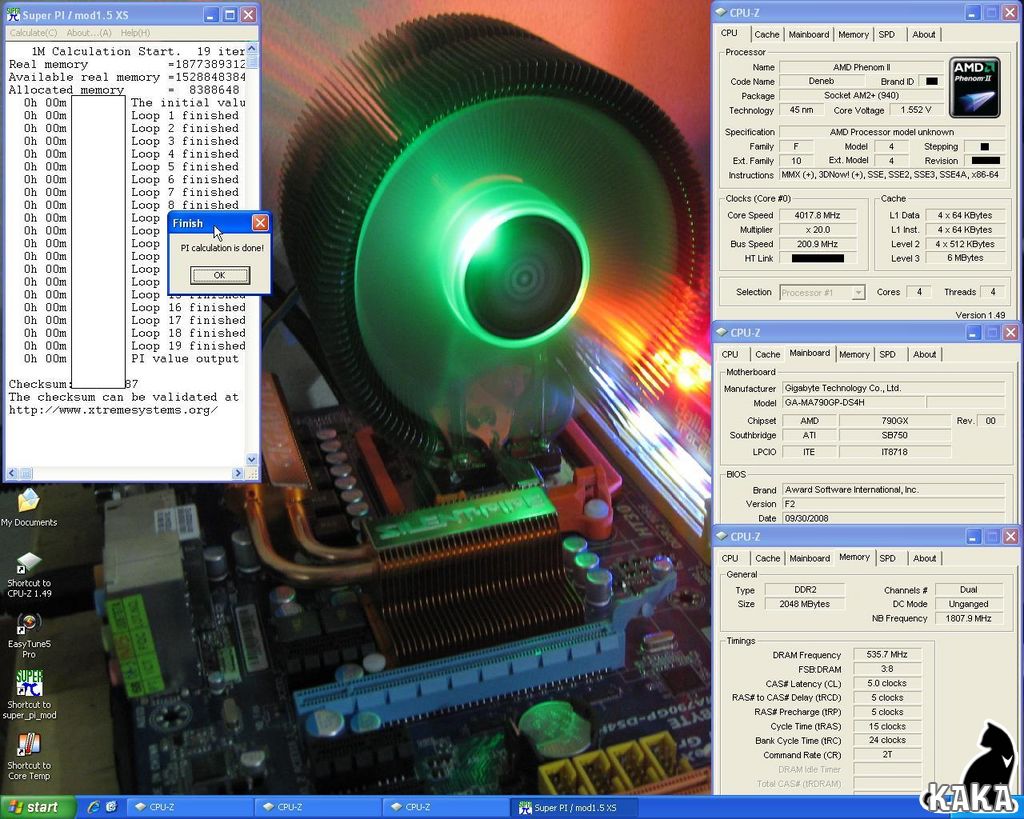1024x819 pixels.
Task: Click the http://www.xtremesystems.org/ text in Super PI
Action: point(113,410)
